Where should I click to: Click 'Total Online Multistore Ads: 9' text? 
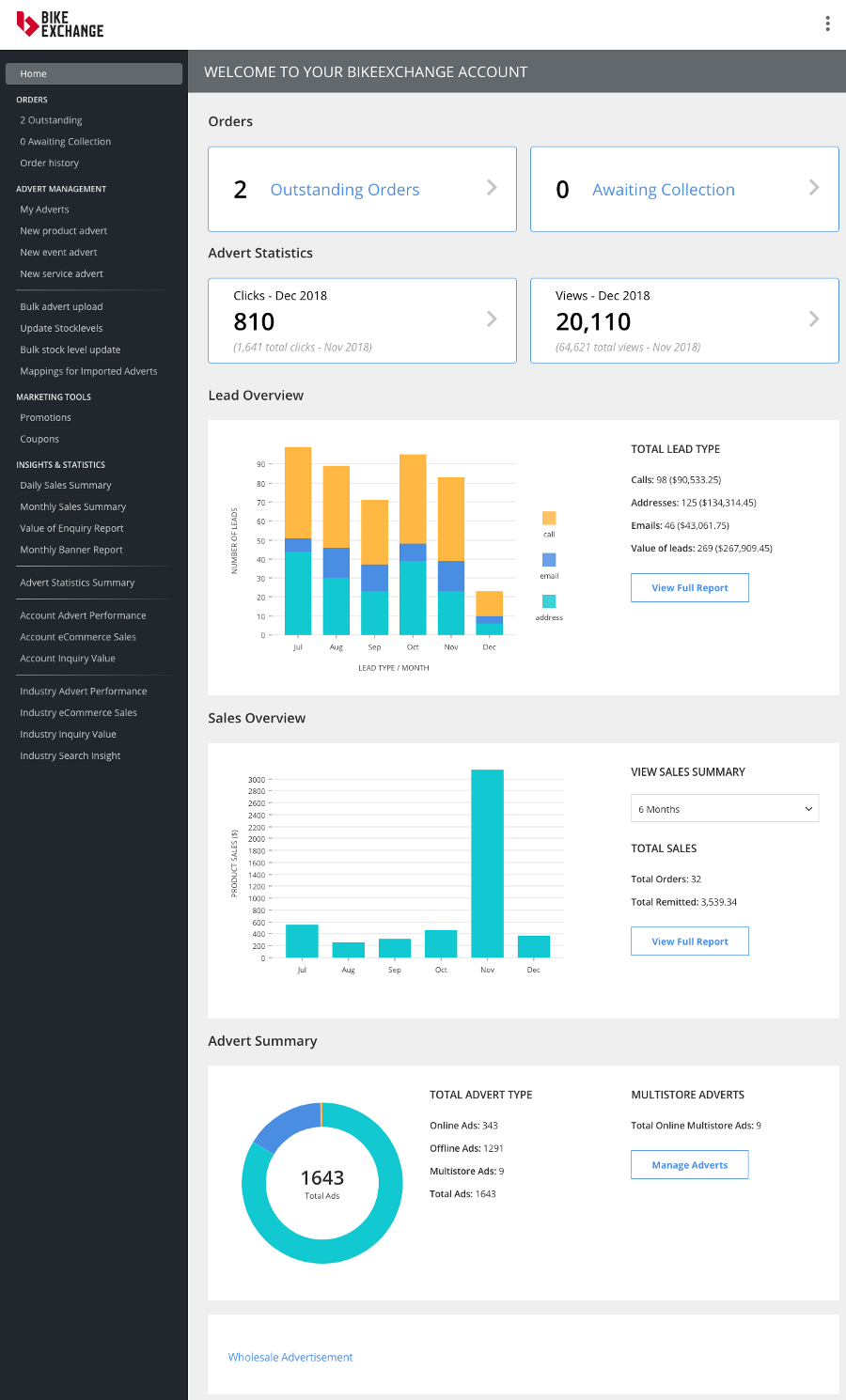click(x=696, y=1126)
